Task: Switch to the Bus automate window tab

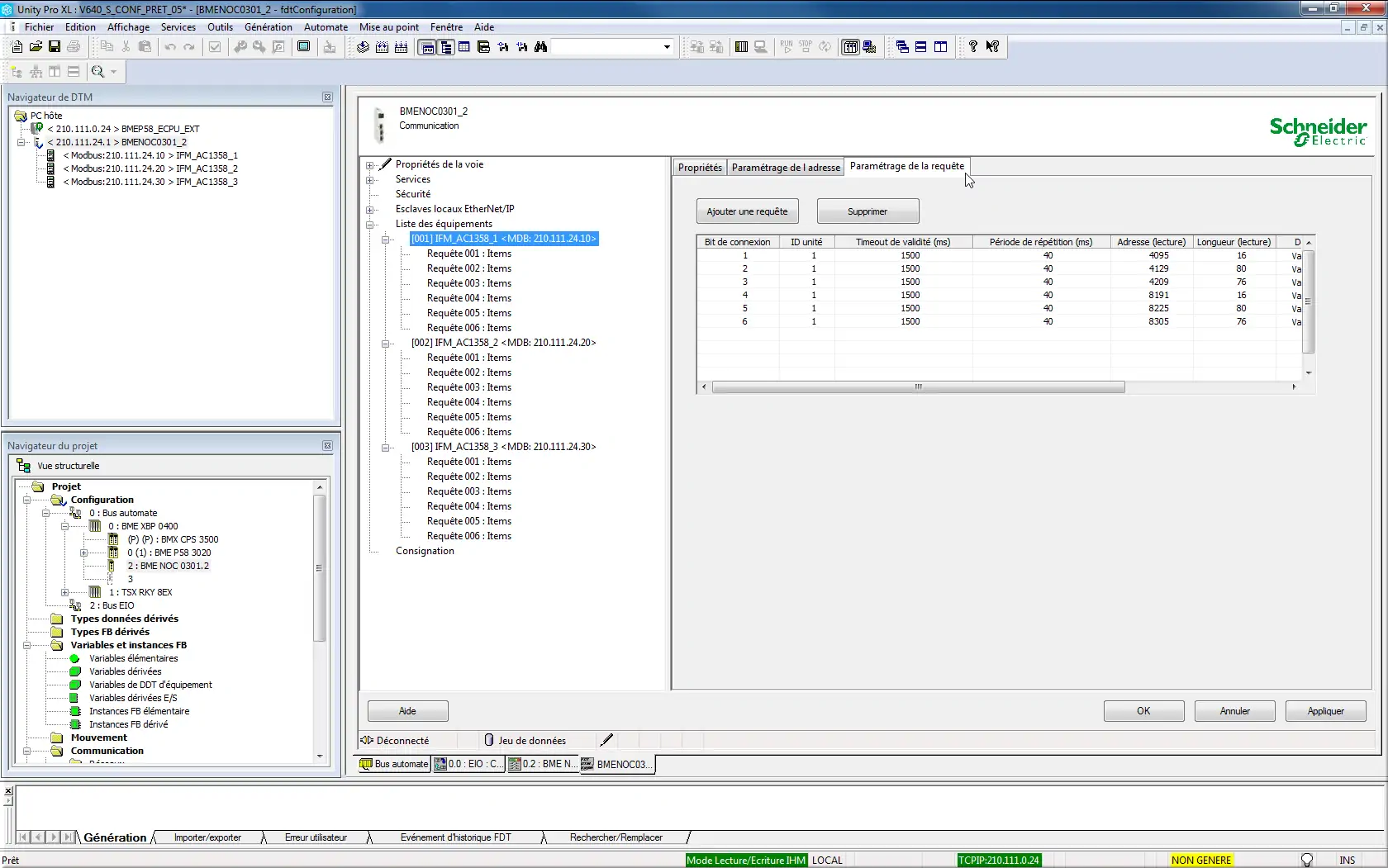Action: 395,764
